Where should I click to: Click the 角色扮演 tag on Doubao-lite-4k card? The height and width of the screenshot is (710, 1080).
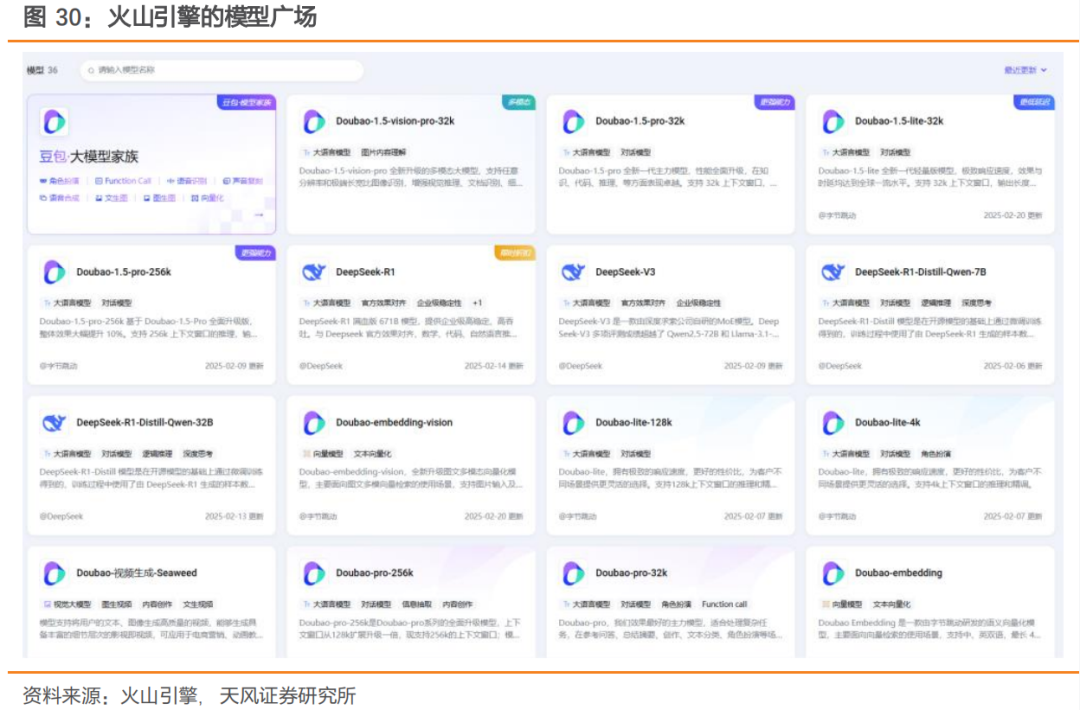point(936,454)
